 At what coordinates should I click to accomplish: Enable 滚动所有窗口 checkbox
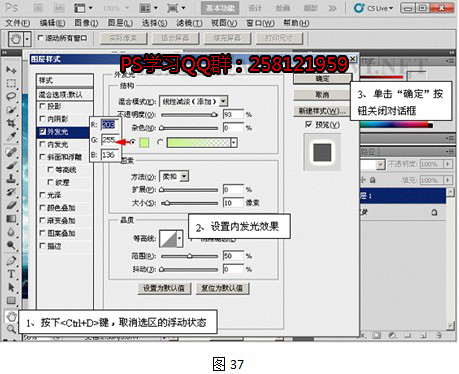pos(40,38)
